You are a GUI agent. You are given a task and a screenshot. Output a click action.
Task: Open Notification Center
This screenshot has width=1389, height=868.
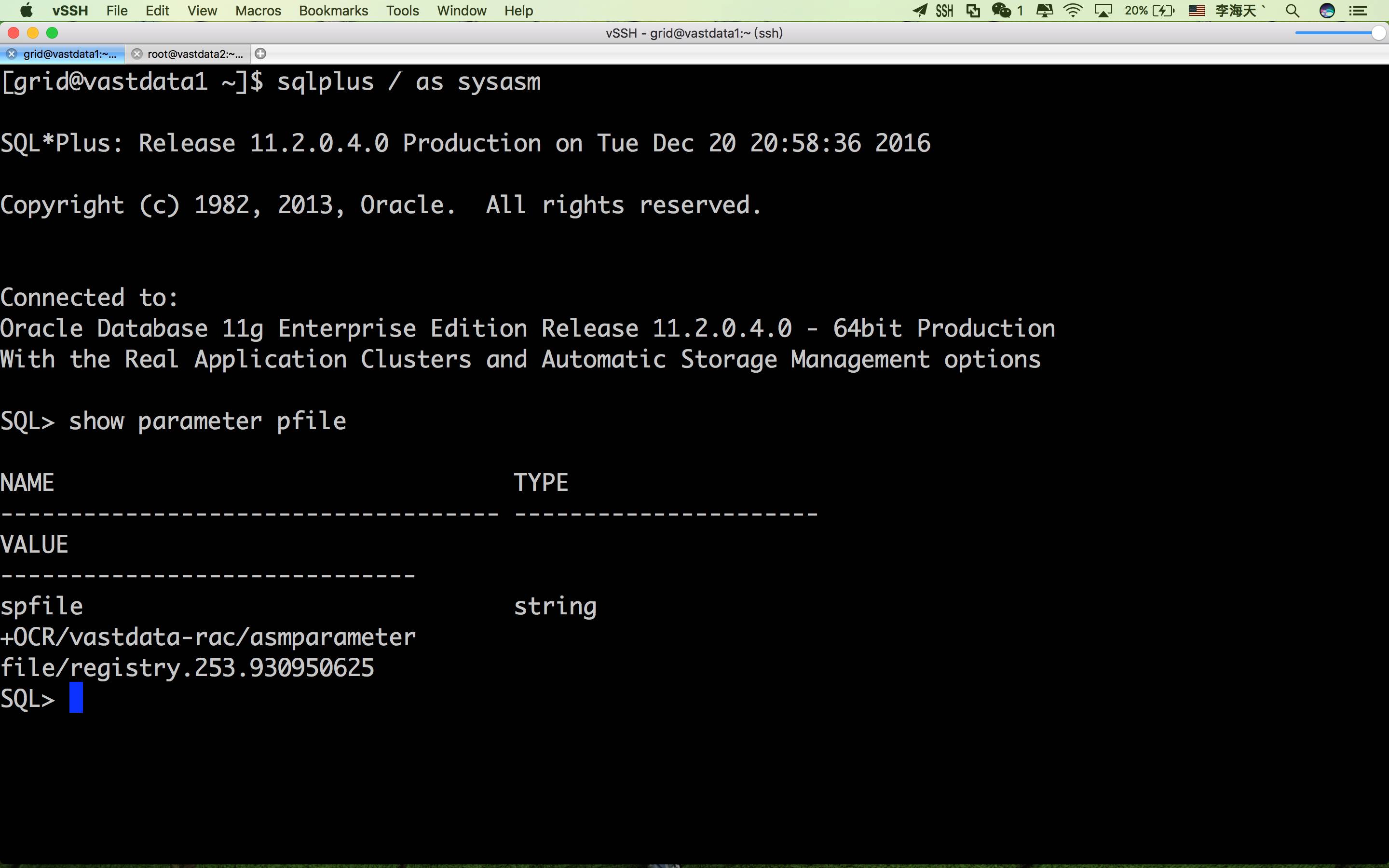pos(1358,10)
